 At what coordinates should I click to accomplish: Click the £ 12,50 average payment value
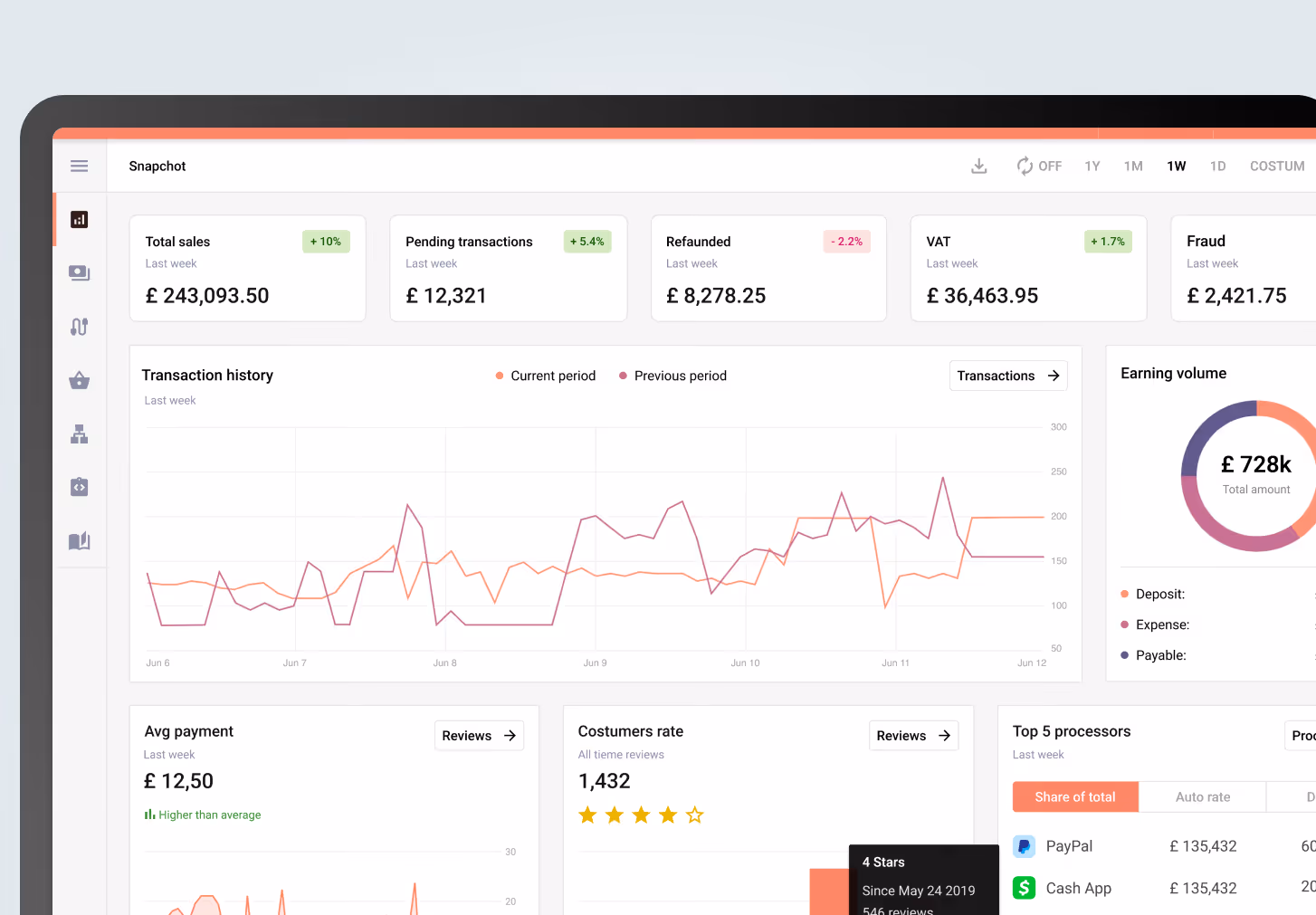179,781
